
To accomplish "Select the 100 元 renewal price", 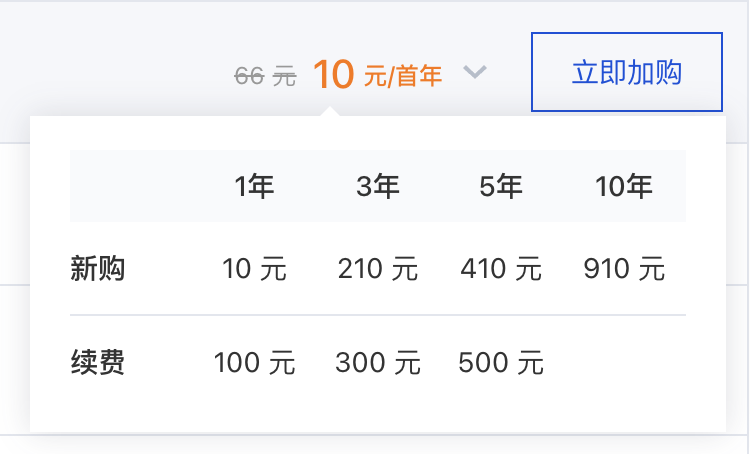I will (255, 363).
